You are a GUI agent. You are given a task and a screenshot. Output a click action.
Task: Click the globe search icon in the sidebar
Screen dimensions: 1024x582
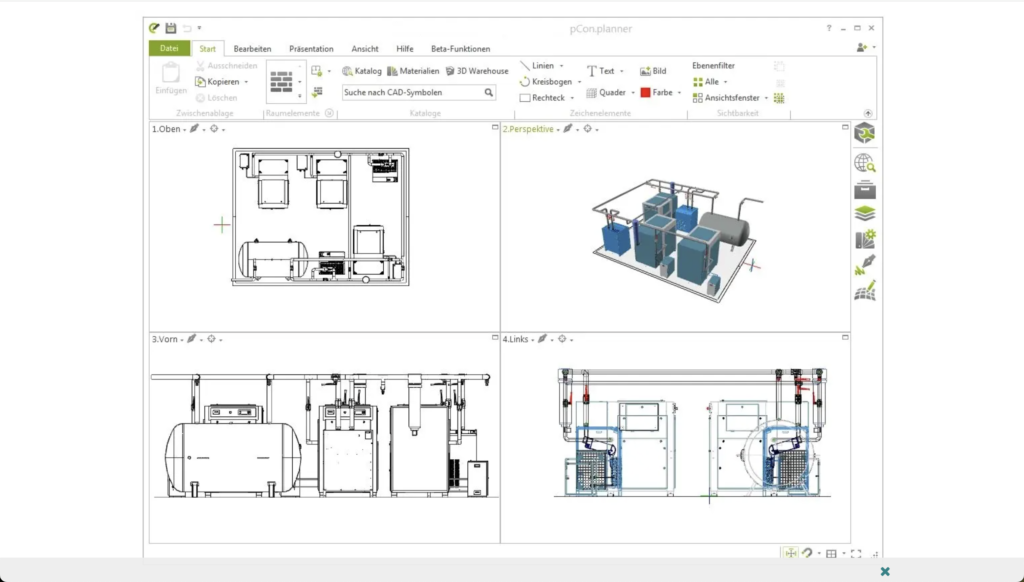pos(864,163)
